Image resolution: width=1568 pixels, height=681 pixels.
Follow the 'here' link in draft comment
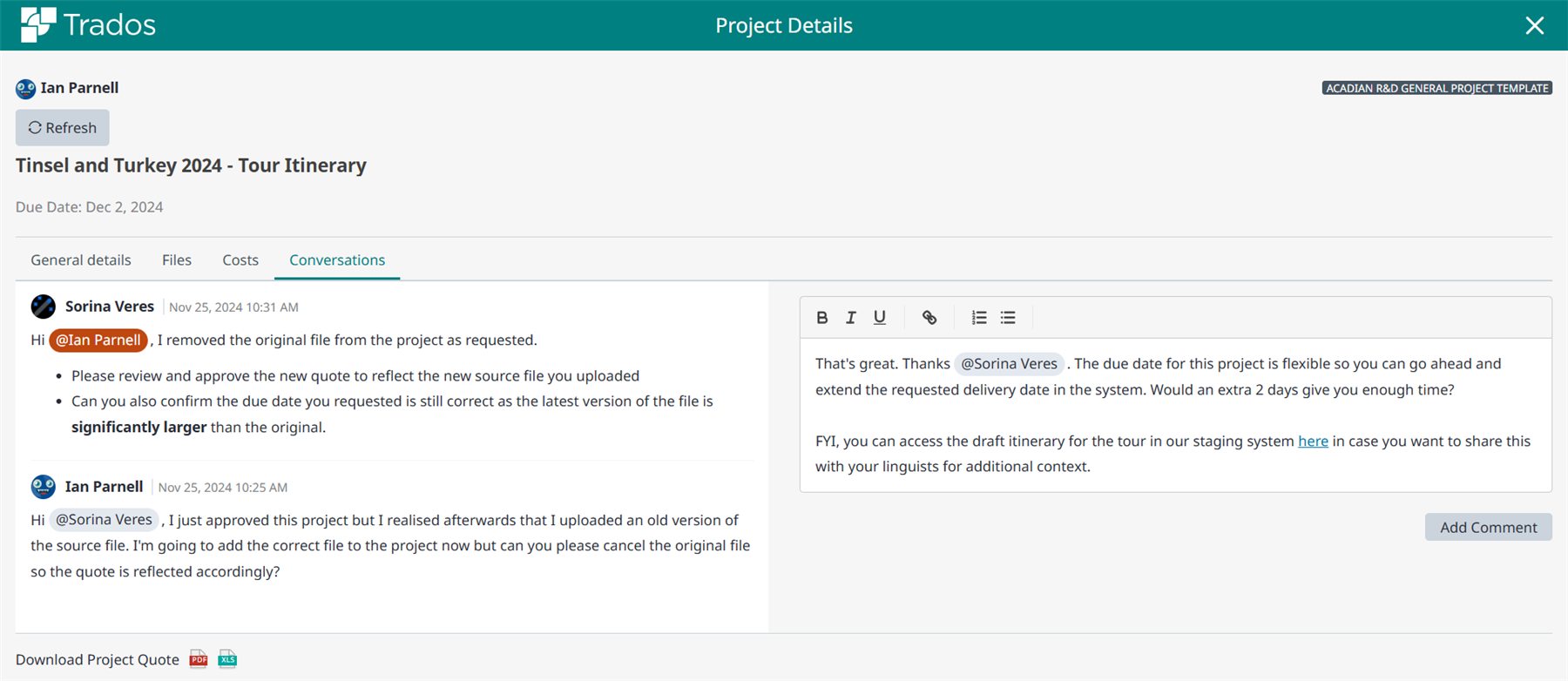click(x=1313, y=442)
